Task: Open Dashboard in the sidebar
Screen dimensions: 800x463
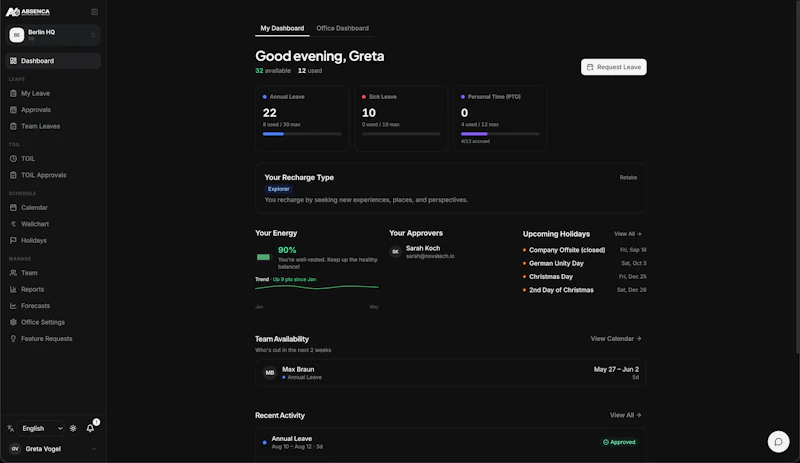Action: pos(53,61)
